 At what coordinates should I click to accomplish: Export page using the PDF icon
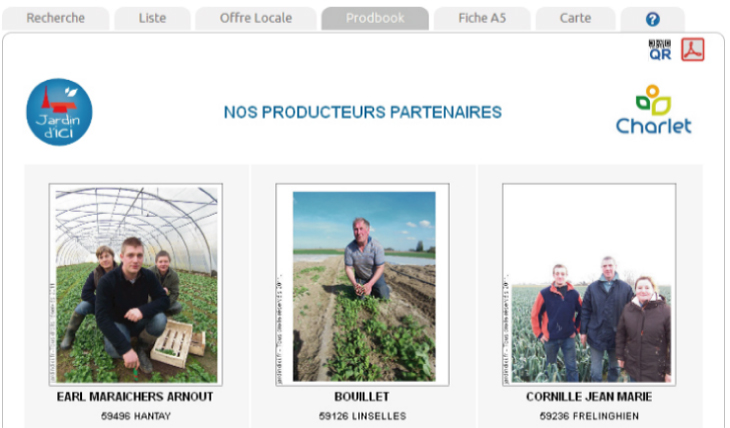693,49
